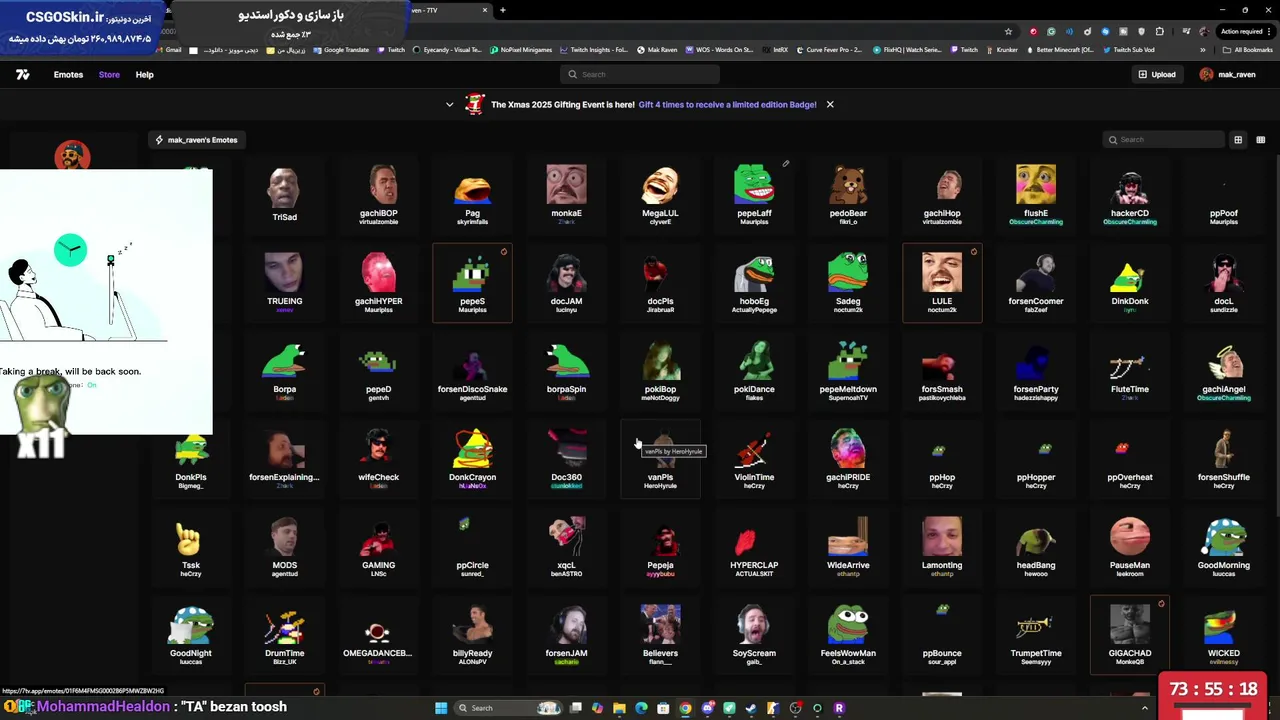Open the Twitch Sub Vod bookmark

click(1129, 50)
